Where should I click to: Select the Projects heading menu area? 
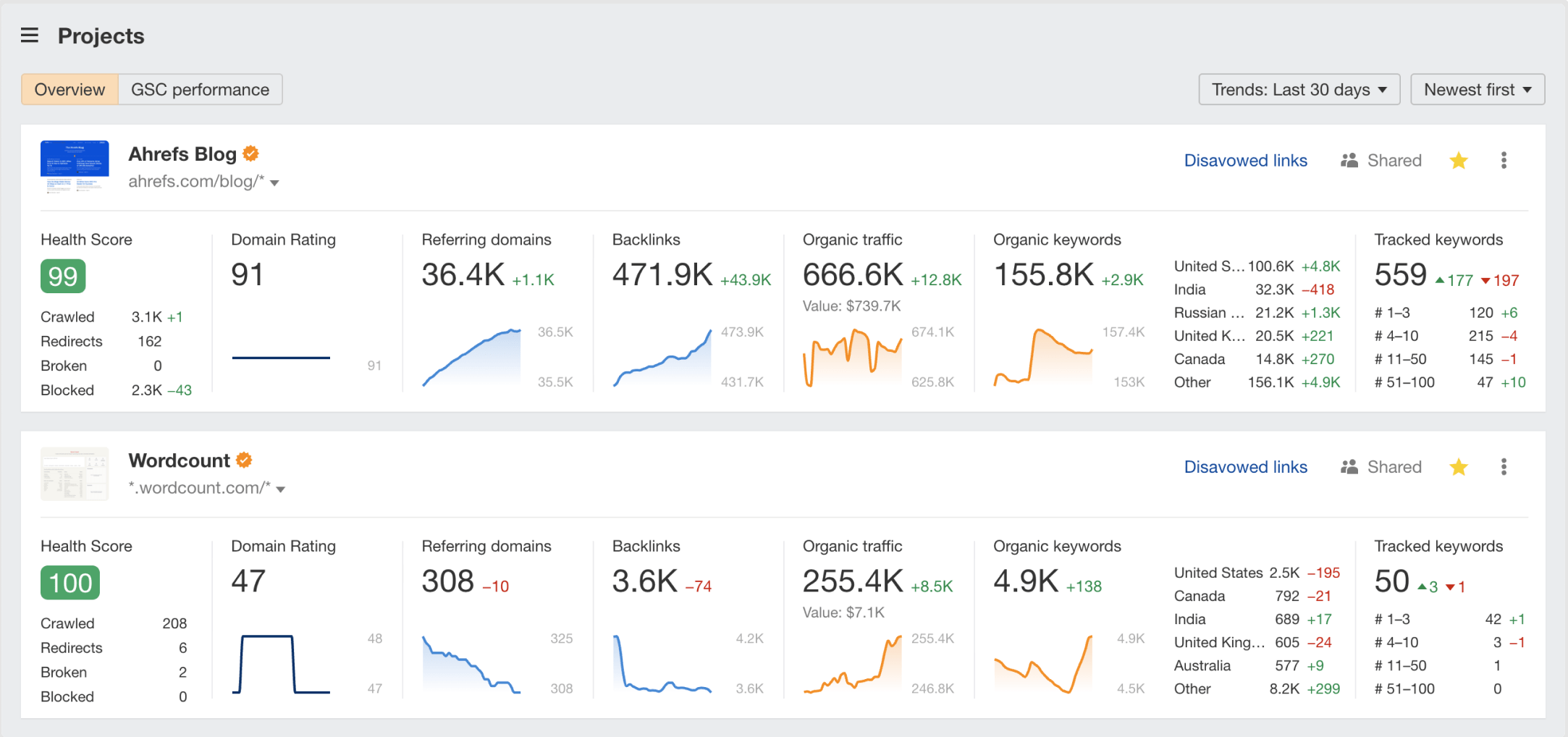point(101,35)
